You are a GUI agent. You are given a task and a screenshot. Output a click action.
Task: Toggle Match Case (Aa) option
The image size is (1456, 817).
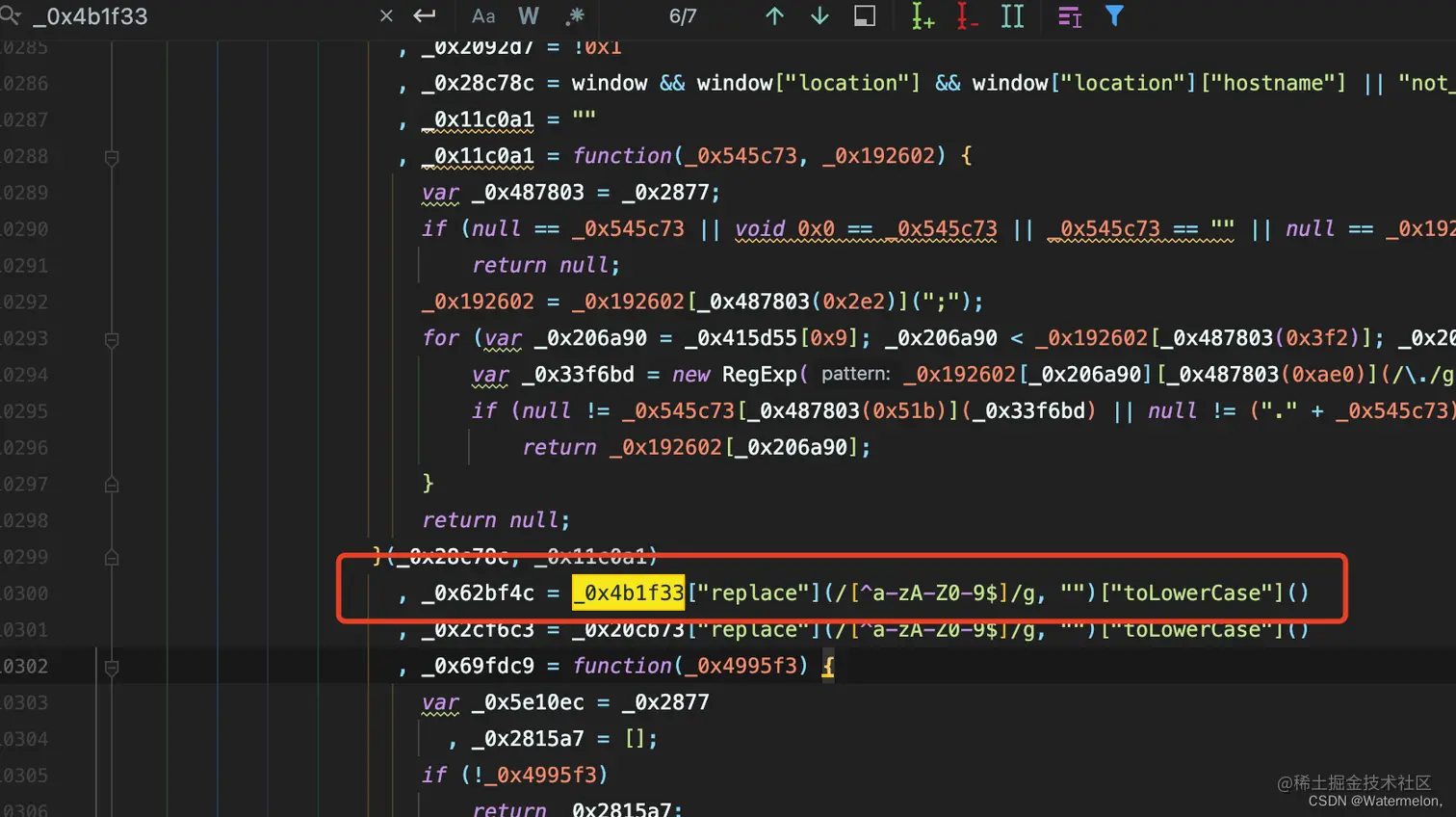483,16
